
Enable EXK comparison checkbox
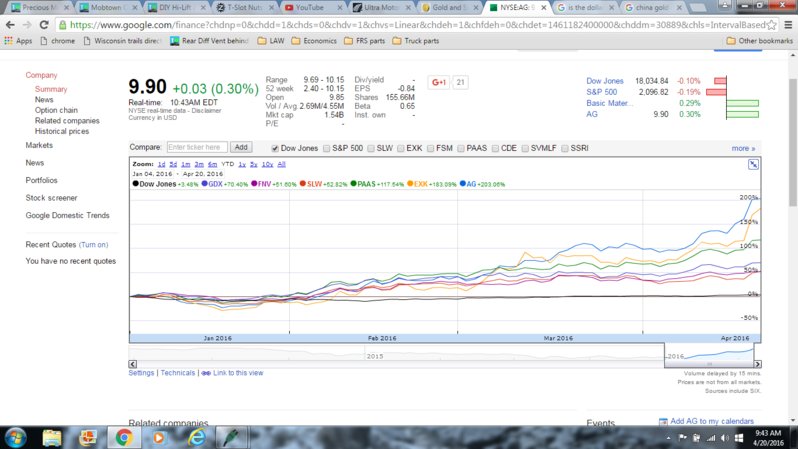pos(401,148)
